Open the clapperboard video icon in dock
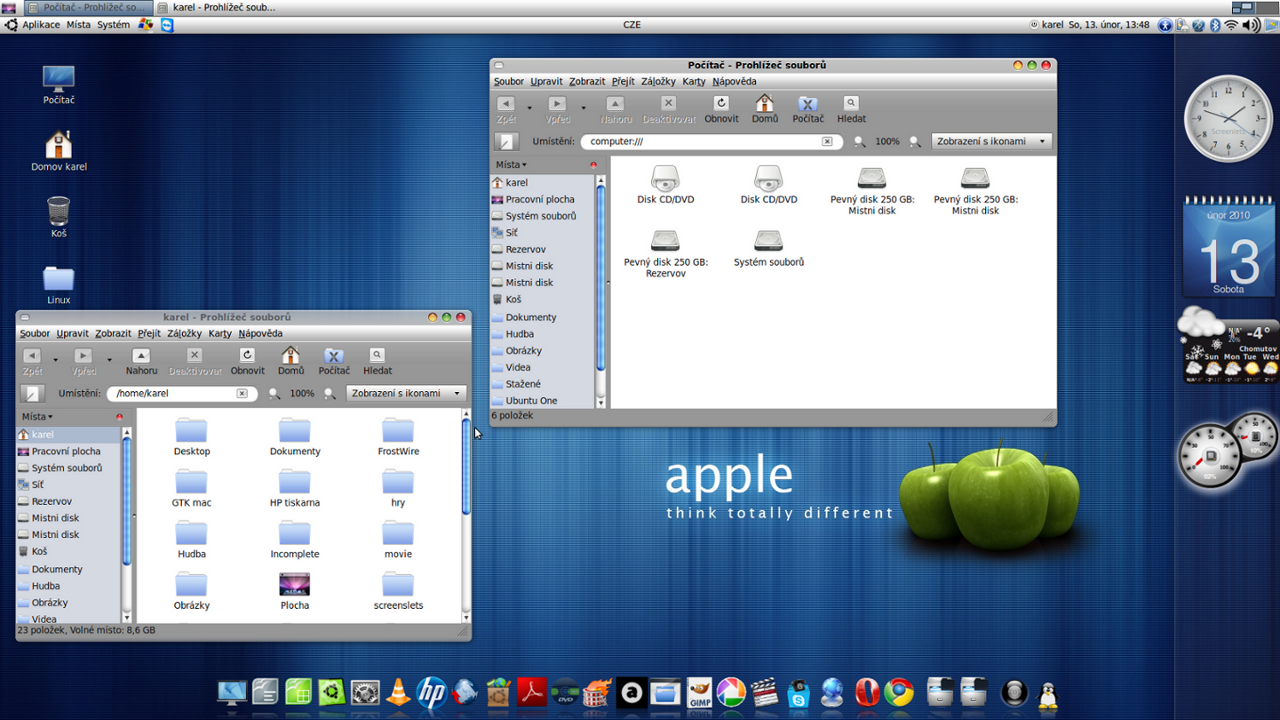 pyautogui.click(x=765, y=692)
